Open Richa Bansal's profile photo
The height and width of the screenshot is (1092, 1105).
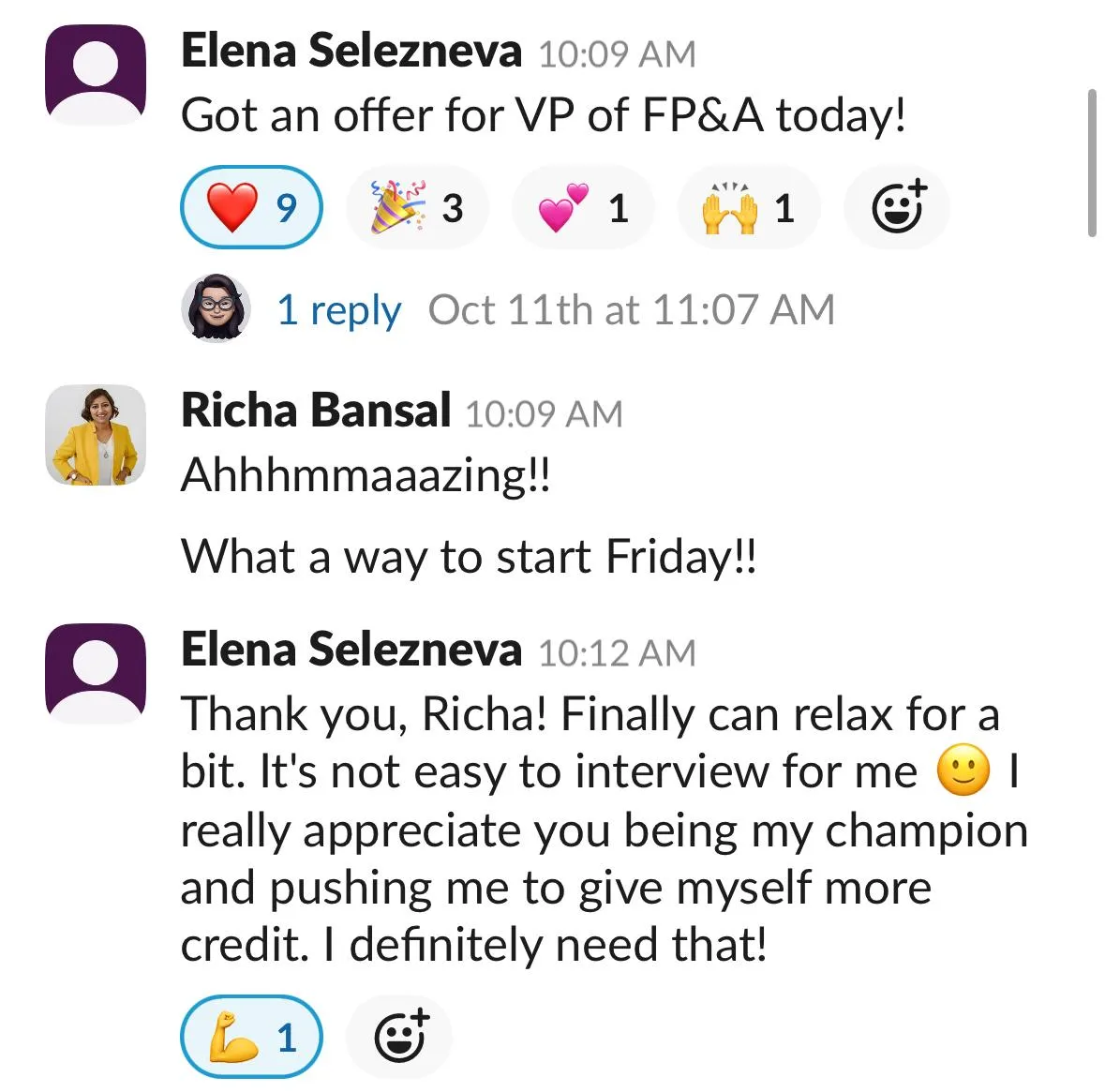pyautogui.click(x=96, y=435)
